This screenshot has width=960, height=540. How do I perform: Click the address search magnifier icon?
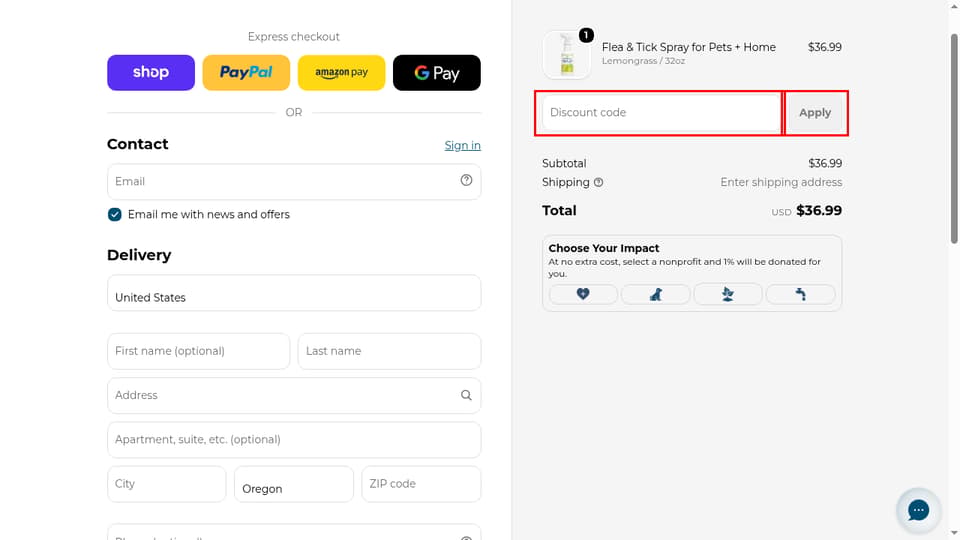466,395
